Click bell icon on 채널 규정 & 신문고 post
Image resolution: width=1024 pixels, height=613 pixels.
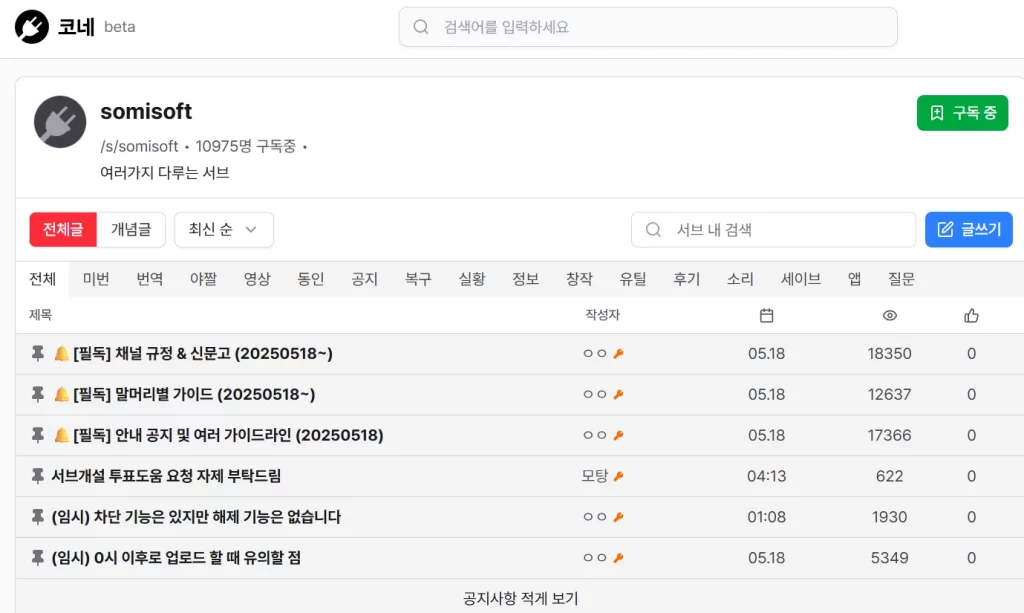click(61, 354)
